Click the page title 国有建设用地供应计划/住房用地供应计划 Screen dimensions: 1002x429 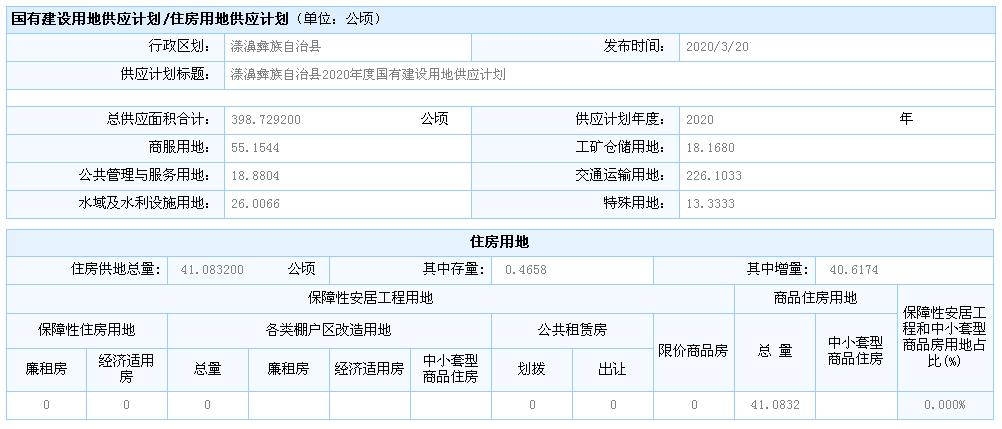click(150, 19)
